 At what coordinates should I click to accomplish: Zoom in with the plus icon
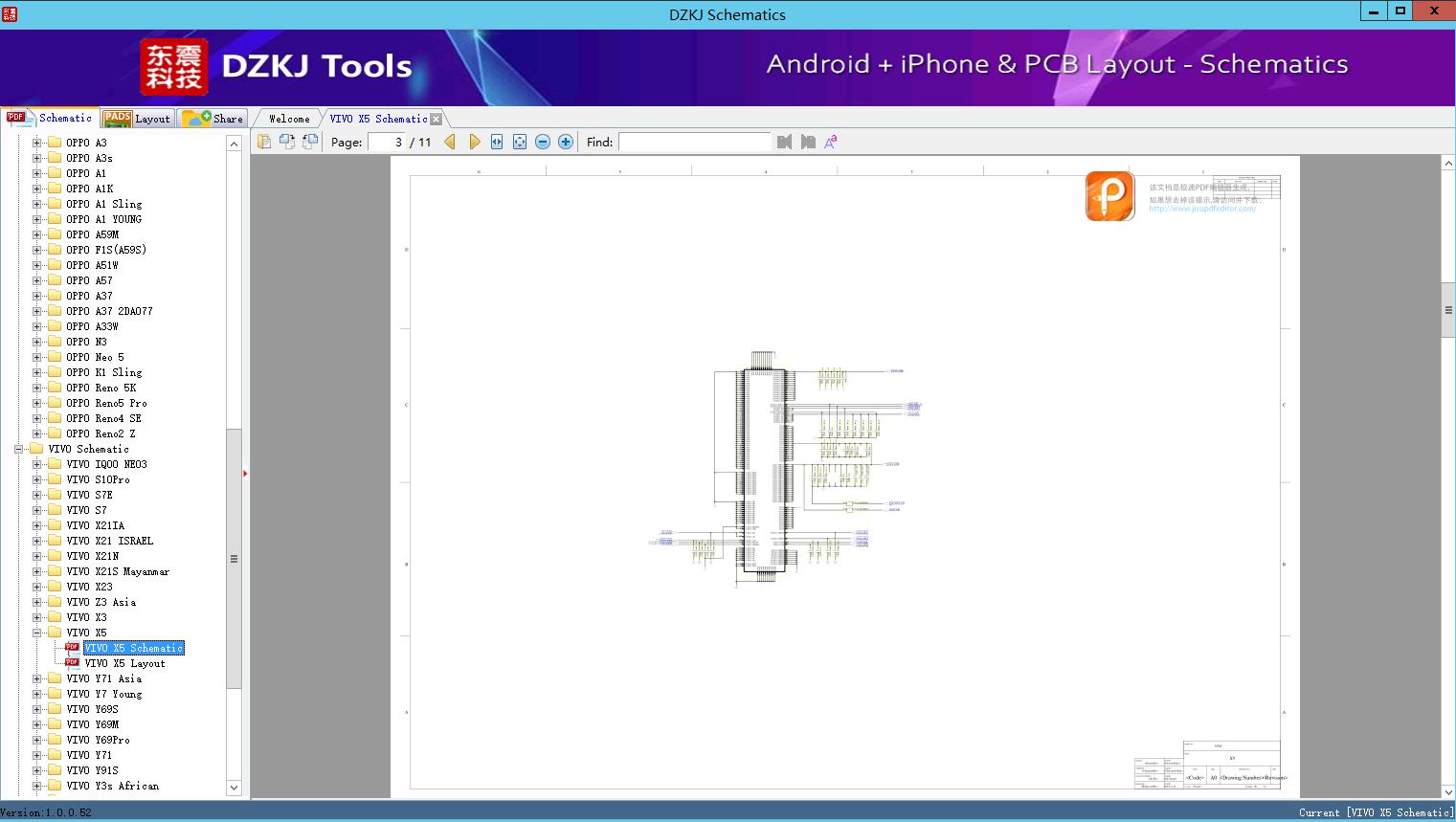tap(566, 142)
